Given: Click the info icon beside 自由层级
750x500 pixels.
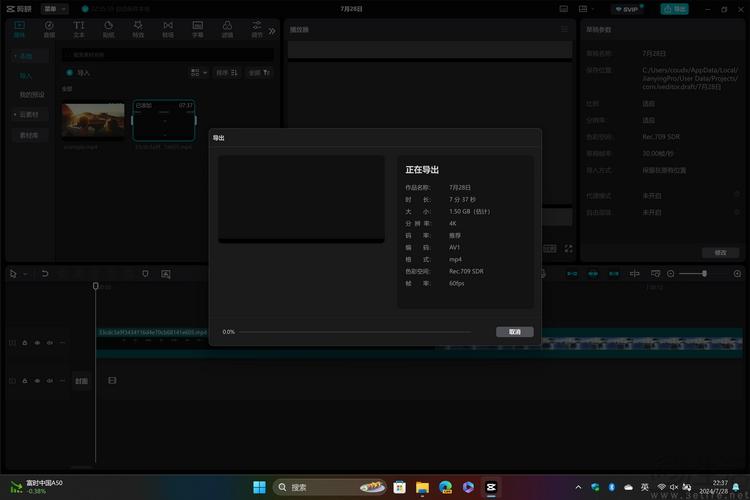Looking at the screenshot, I should point(737,211).
